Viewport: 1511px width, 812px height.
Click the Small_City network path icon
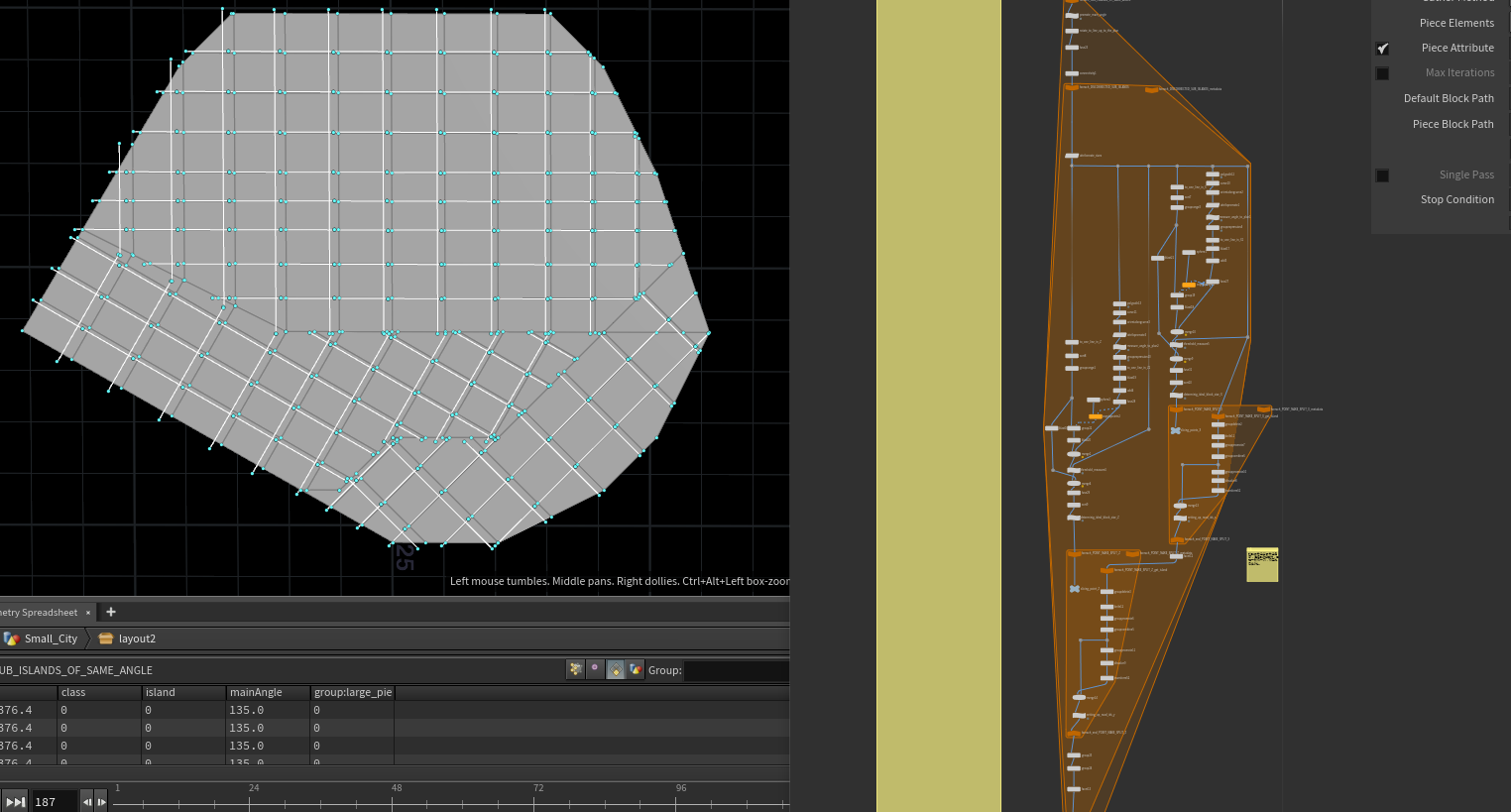click(11, 638)
